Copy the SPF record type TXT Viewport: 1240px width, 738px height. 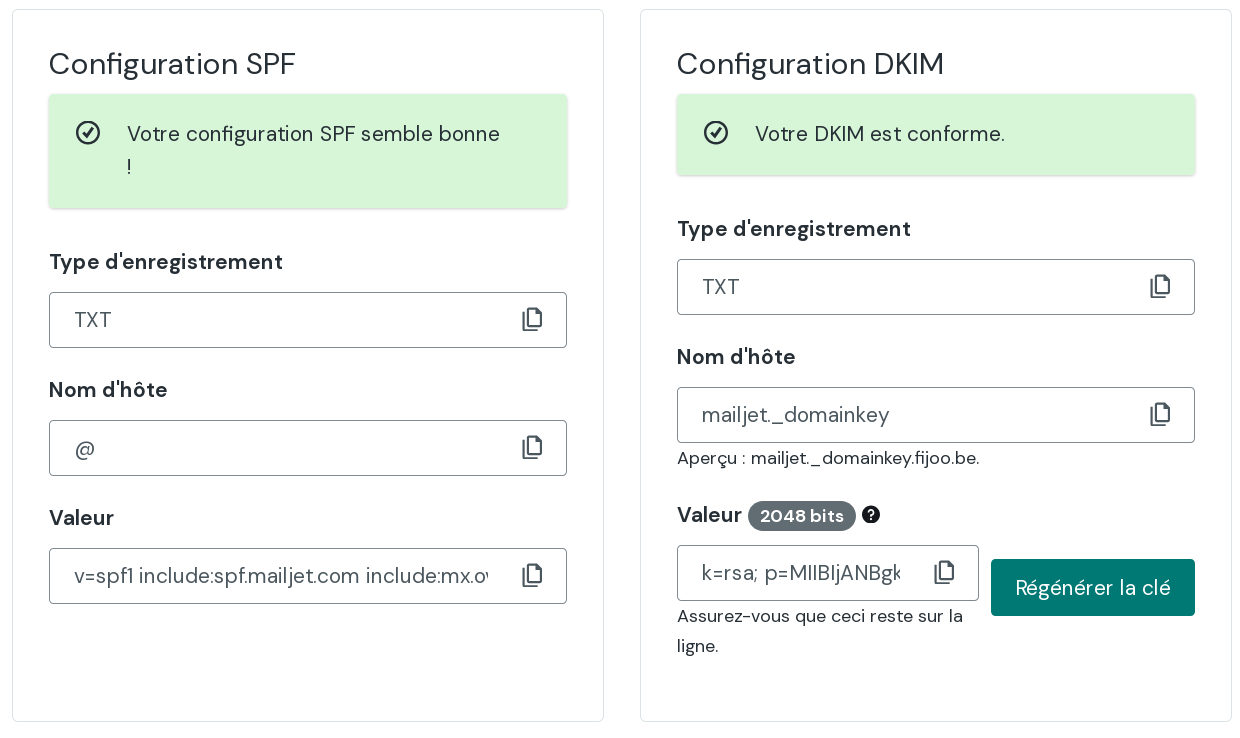pyautogui.click(x=532, y=319)
